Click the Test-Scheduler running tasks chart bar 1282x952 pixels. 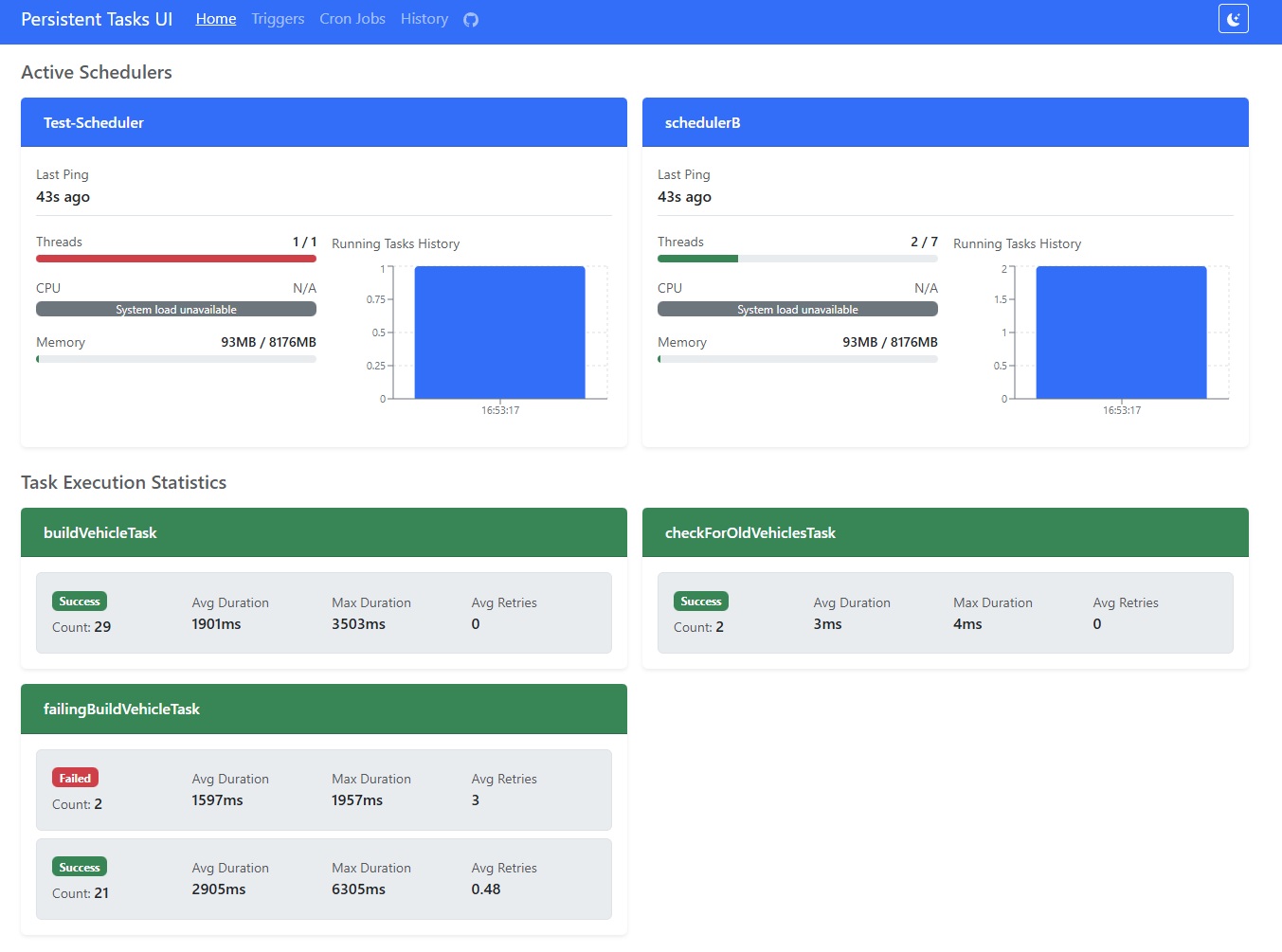pyautogui.click(x=499, y=332)
